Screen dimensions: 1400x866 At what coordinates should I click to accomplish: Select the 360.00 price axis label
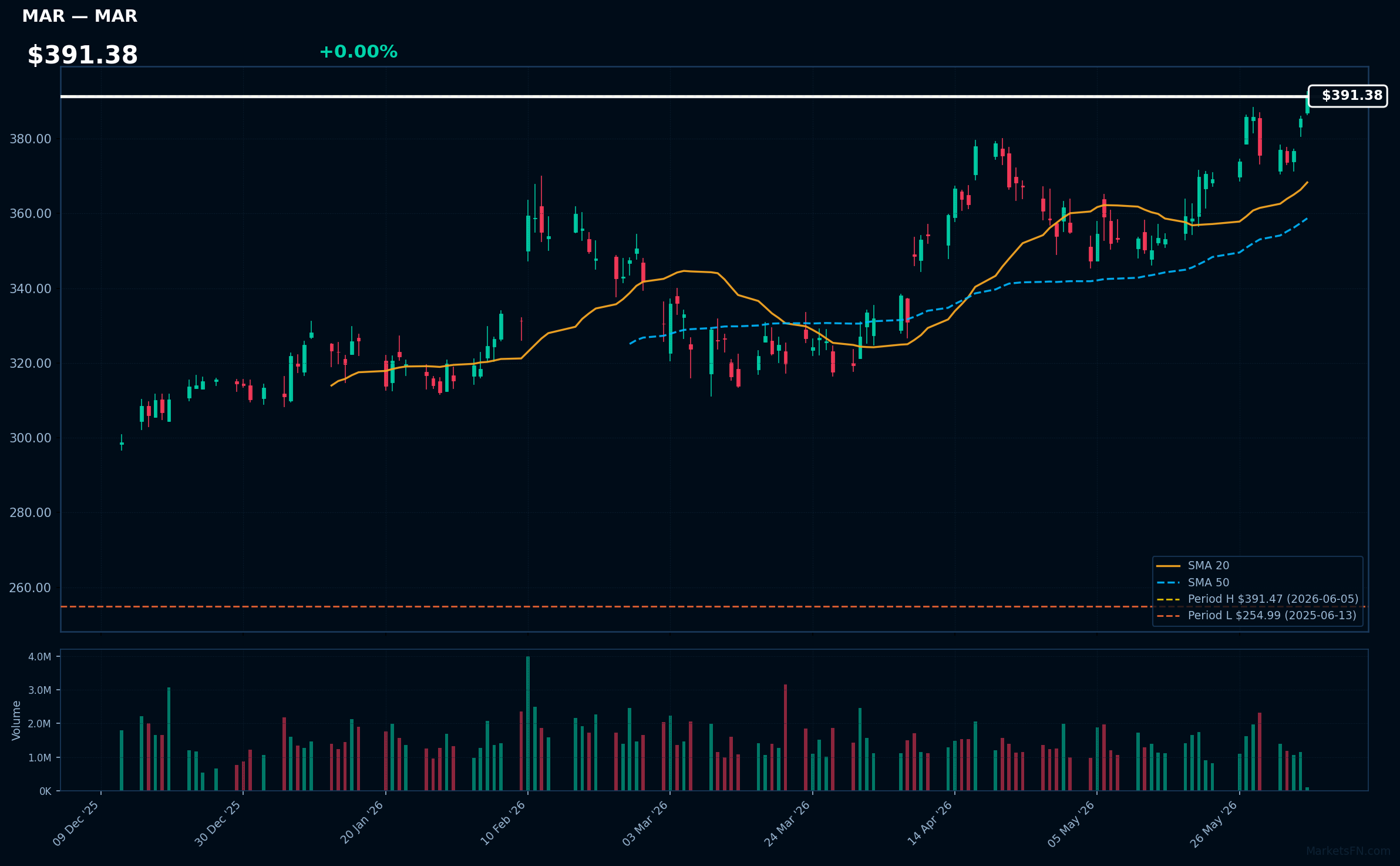point(30,214)
